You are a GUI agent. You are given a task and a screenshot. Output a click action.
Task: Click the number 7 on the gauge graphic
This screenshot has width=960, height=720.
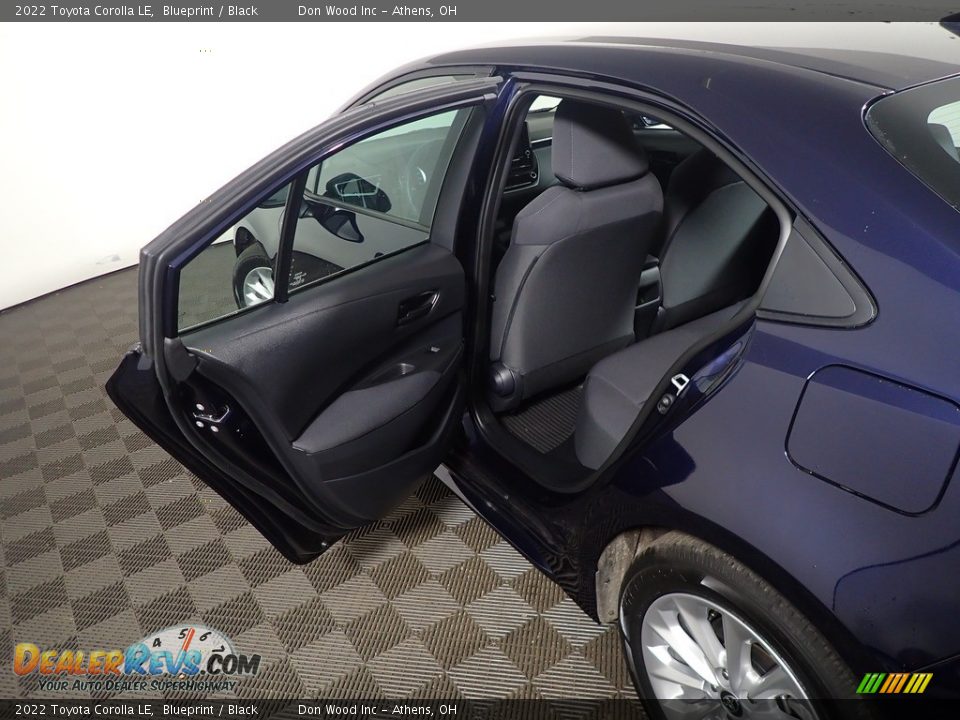coord(221,650)
